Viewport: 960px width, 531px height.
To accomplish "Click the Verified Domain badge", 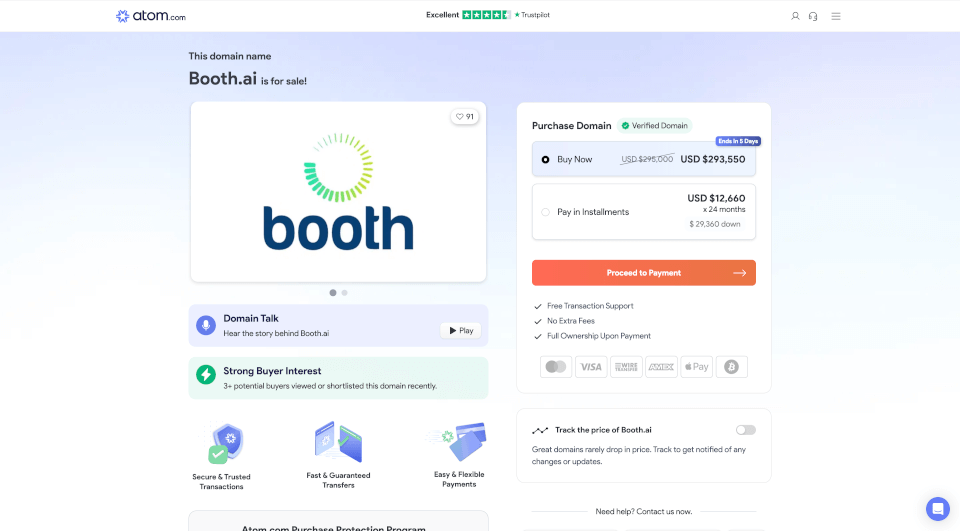I will click(654, 126).
